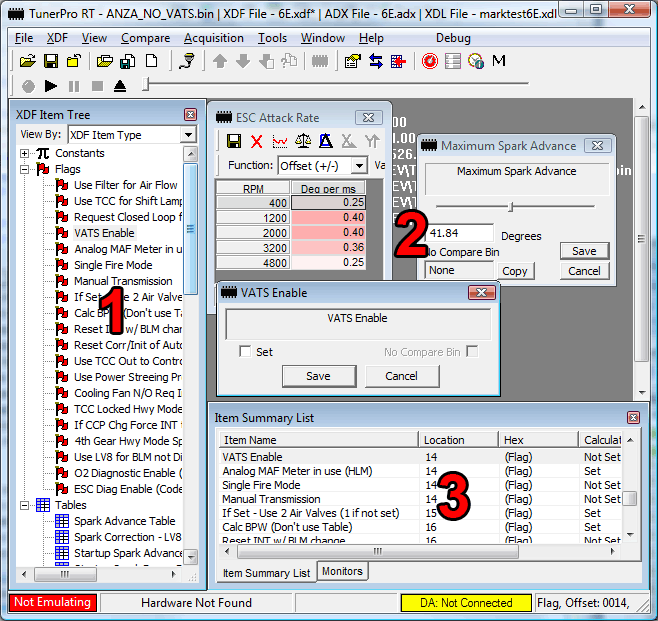The width and height of the screenshot is (658, 621).
Task: Select Single Fire Mode in the flags tree
Action: point(113,265)
